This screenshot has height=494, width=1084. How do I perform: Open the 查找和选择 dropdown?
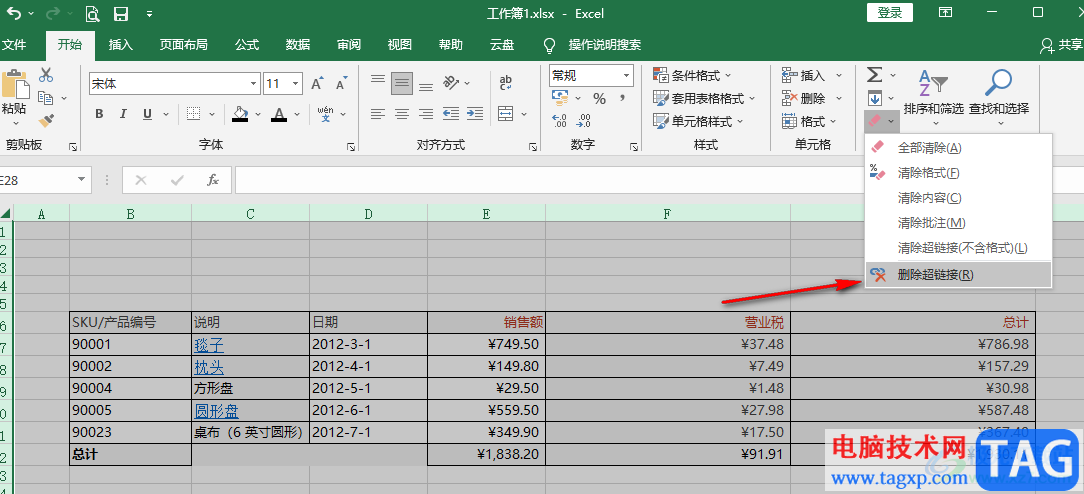999,98
